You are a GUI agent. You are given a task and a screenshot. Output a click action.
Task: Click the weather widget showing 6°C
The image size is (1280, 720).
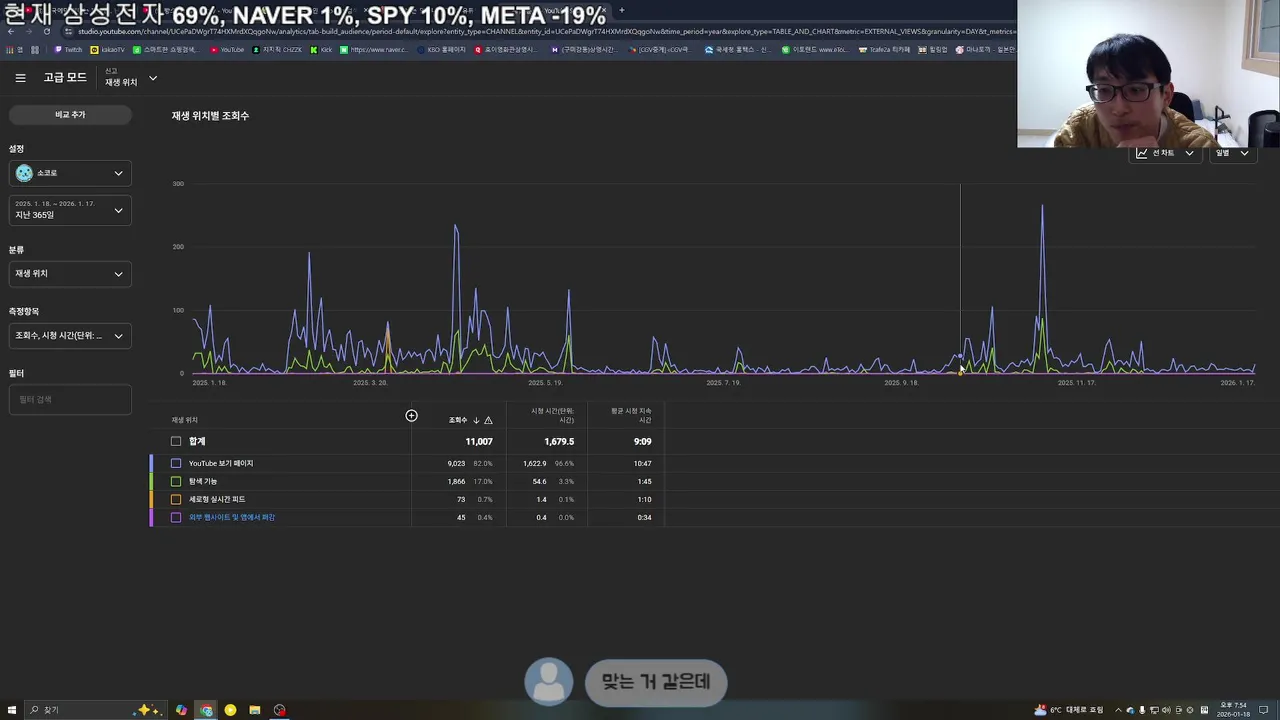pos(1069,710)
